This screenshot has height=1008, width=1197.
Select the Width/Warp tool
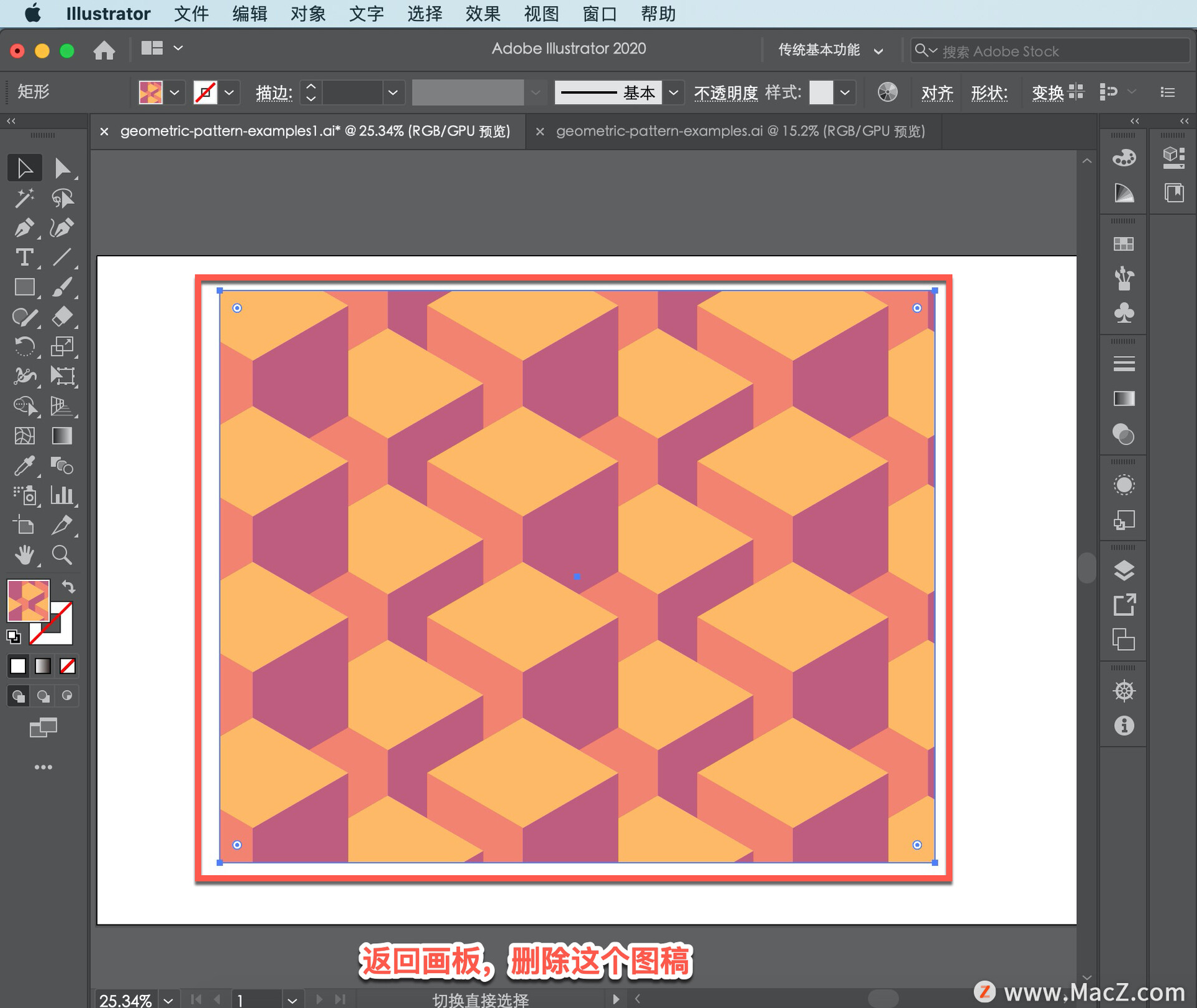click(25, 376)
